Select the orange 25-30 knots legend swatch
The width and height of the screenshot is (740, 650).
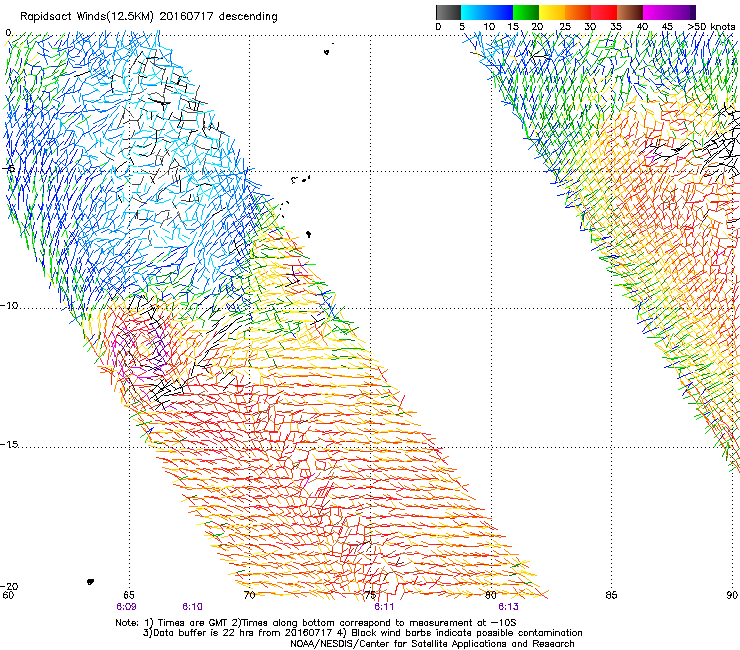(x=578, y=12)
